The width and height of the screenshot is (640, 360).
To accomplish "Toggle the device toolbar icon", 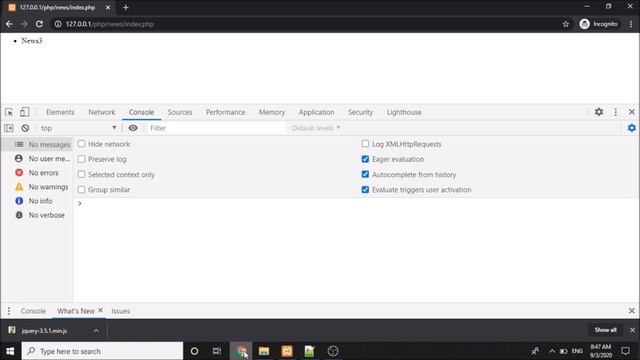I will point(24,112).
